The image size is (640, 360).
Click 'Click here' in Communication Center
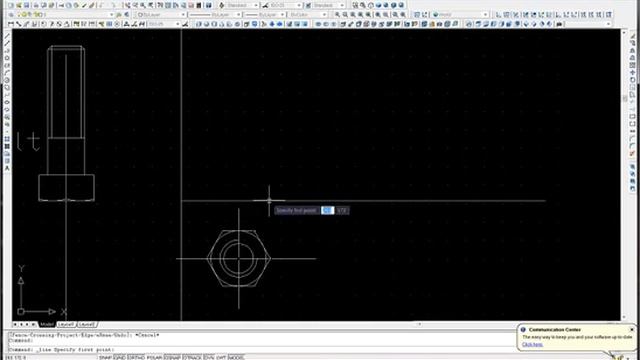(x=532, y=344)
